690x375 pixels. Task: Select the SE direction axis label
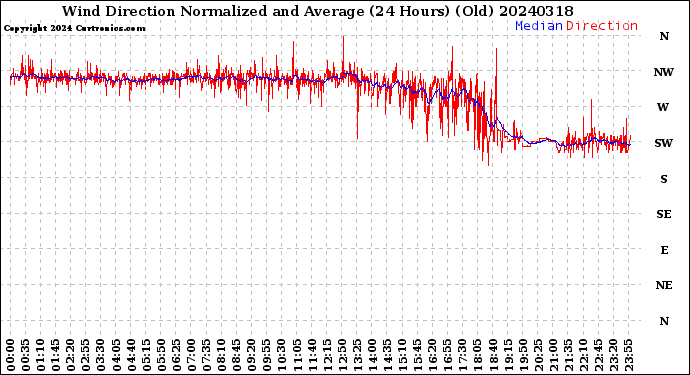[x=664, y=214]
